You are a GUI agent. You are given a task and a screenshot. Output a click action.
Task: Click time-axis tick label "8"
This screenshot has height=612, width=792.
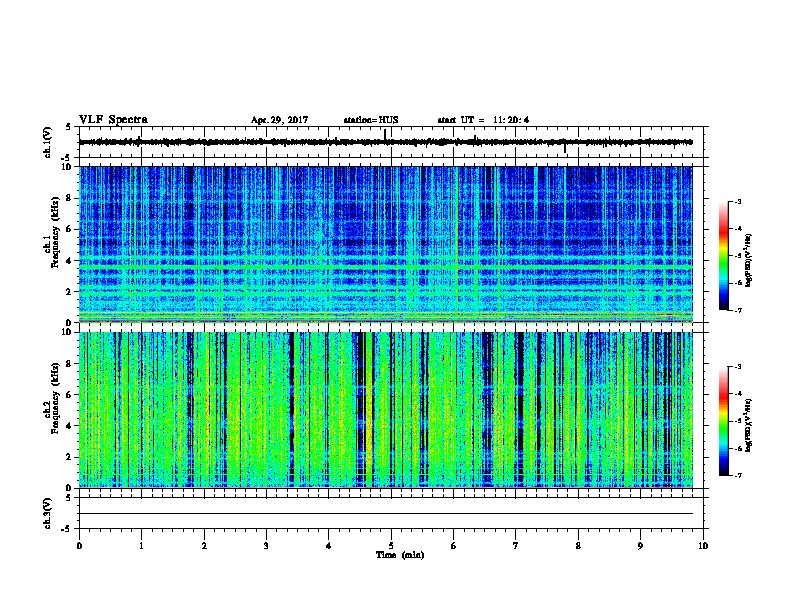click(x=578, y=546)
